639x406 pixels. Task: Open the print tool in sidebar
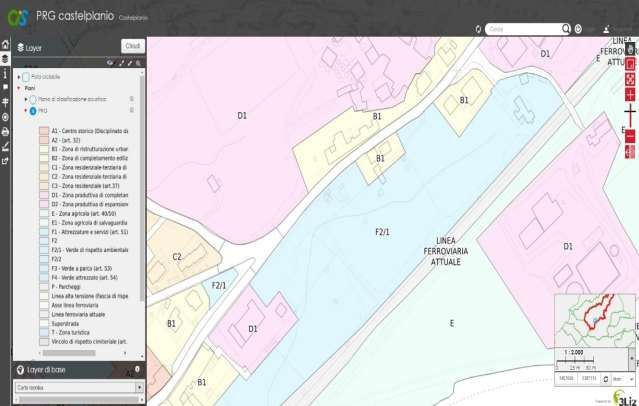click(5, 131)
